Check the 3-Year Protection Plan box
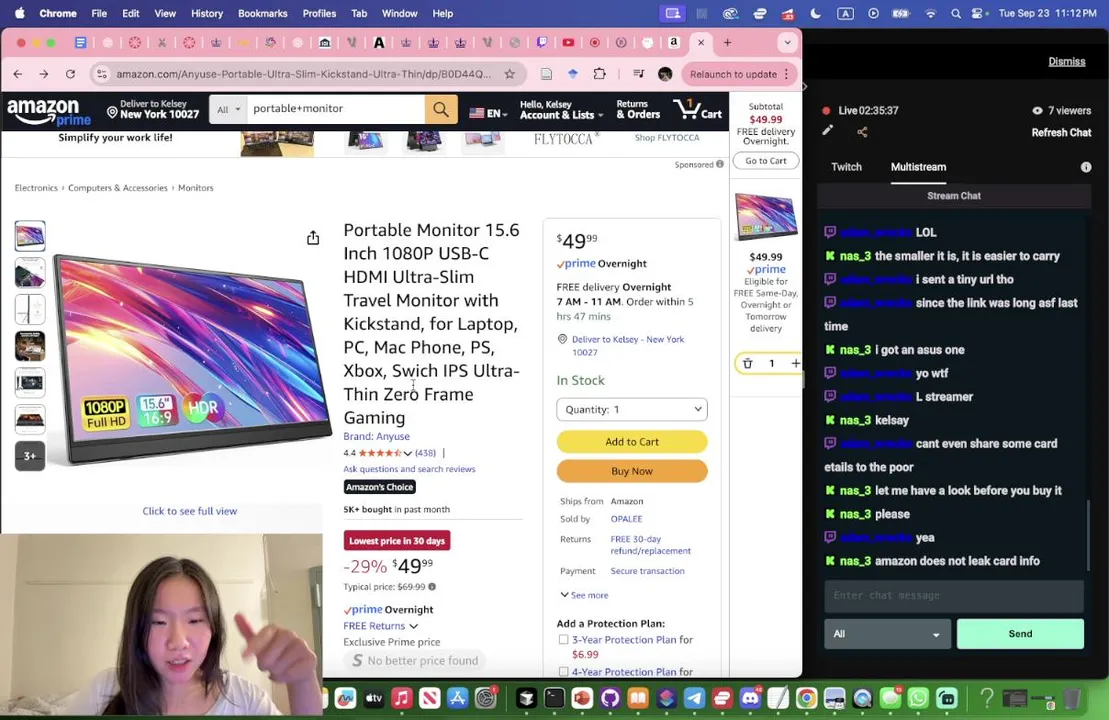This screenshot has height=720, width=1109. 563,639
